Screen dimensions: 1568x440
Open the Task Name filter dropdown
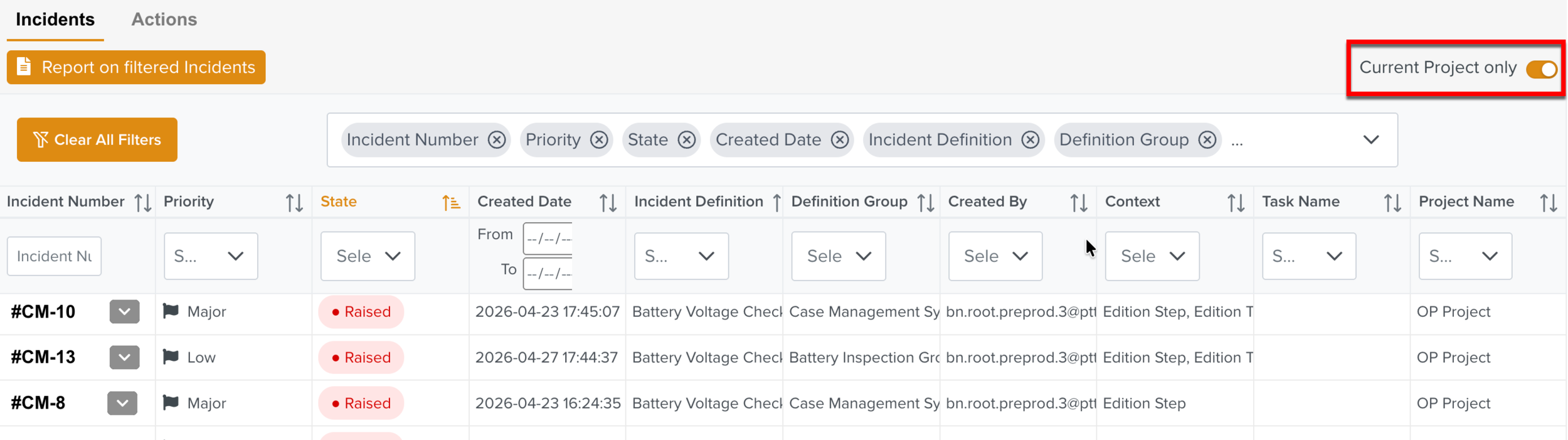pos(1309,256)
